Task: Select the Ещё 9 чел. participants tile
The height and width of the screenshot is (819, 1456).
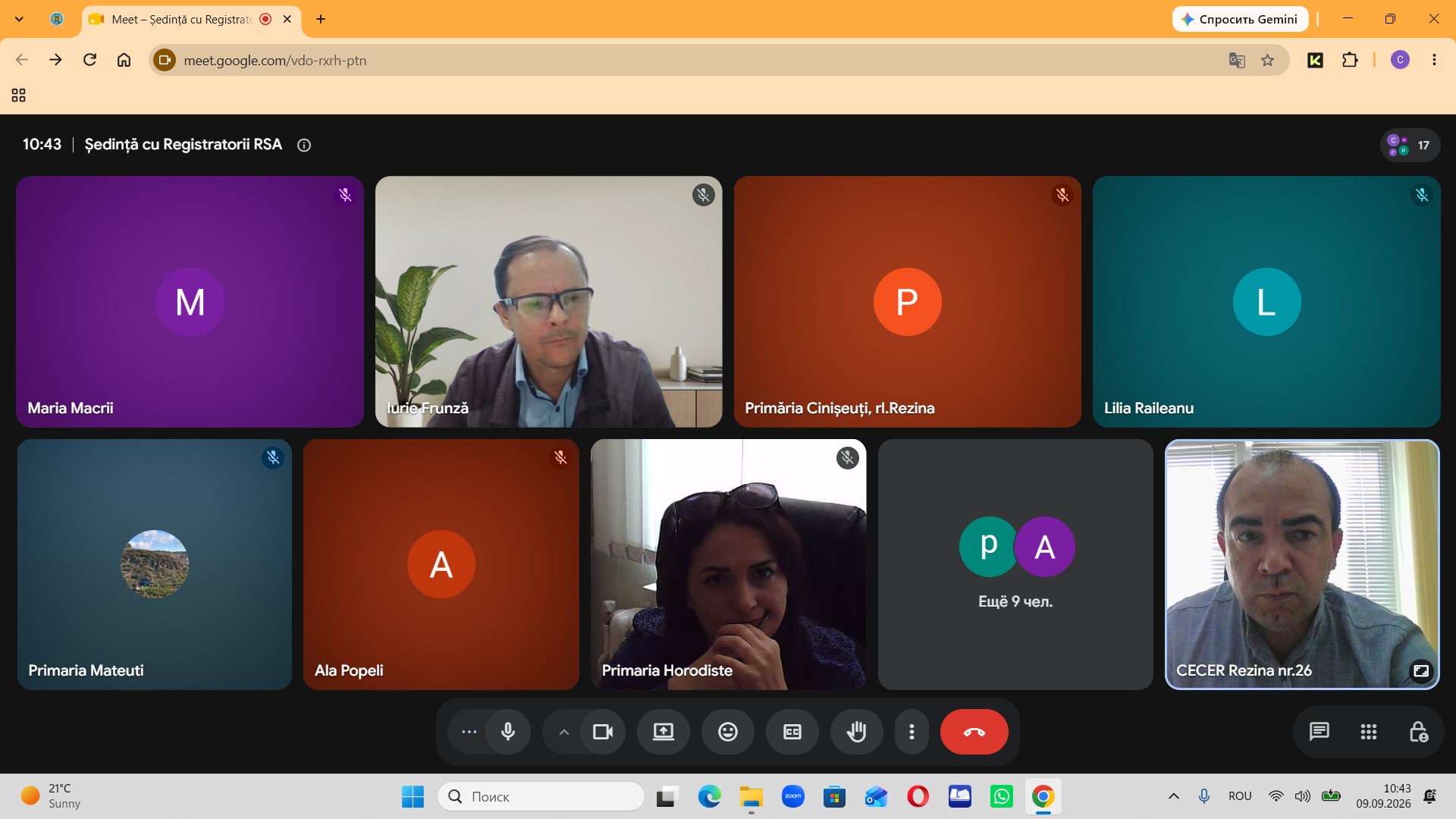Action: pos(1015,564)
